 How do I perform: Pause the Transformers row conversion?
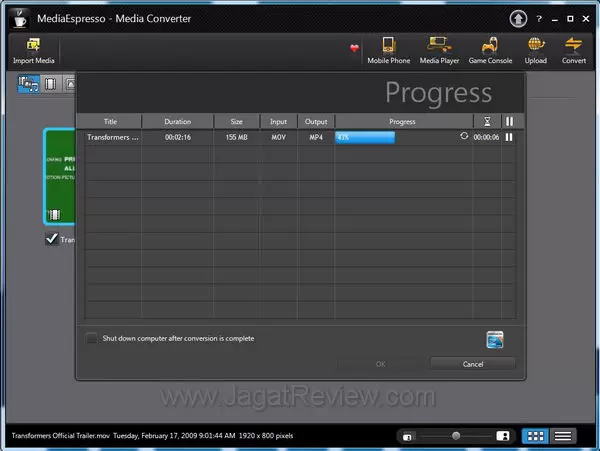509,137
